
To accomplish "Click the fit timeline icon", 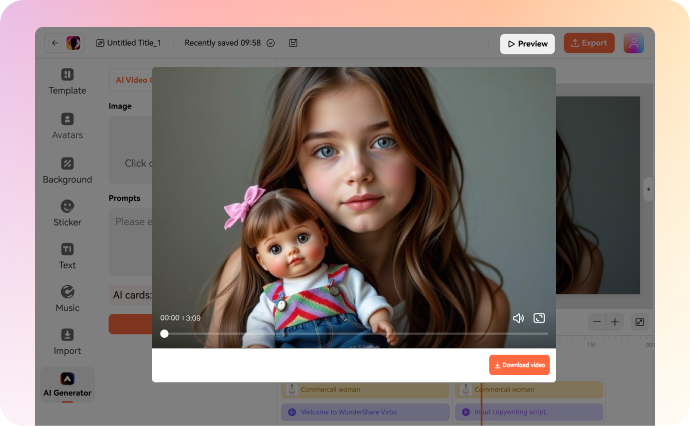I will coord(639,322).
